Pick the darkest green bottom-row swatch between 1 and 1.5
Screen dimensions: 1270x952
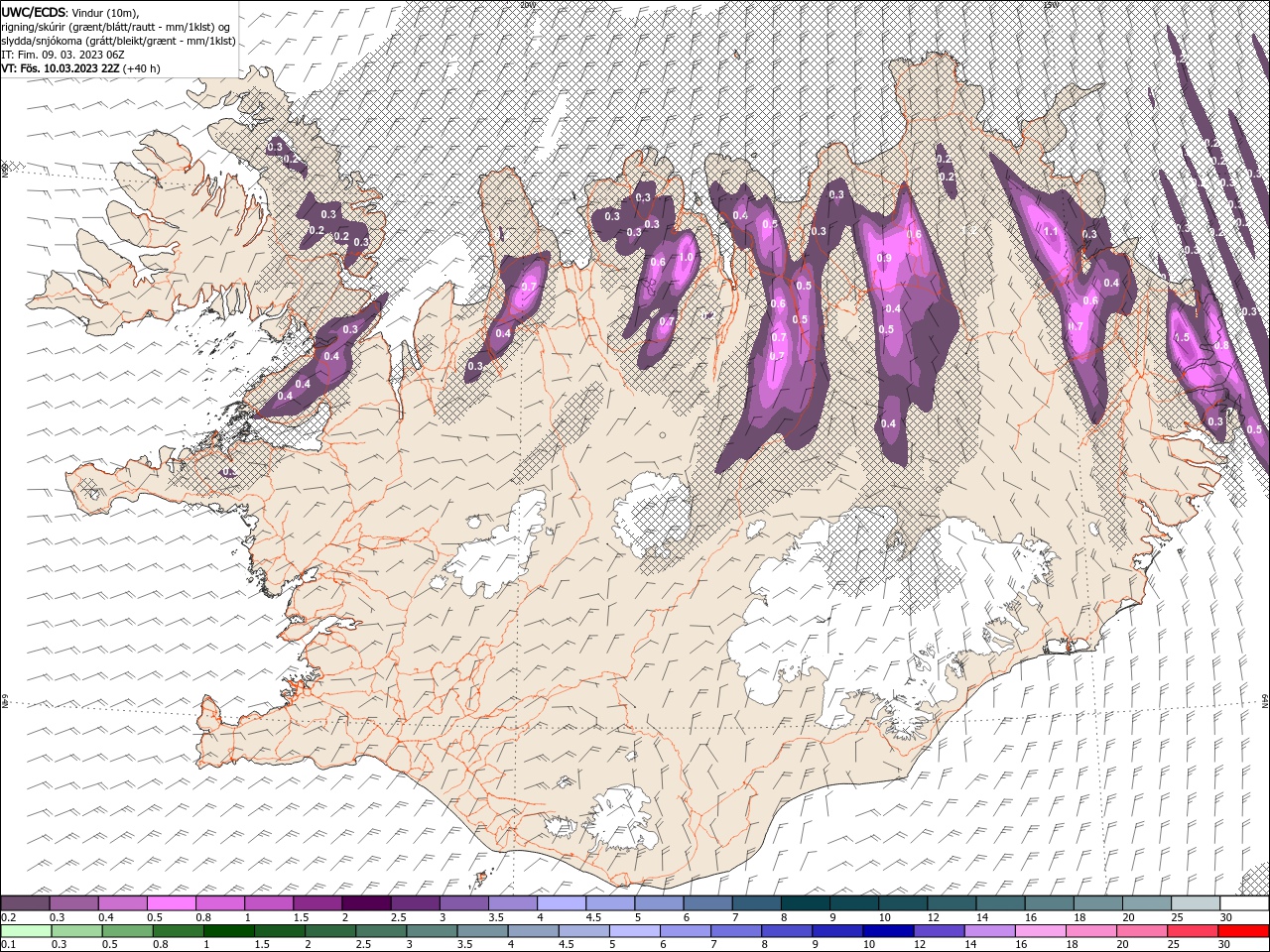[228, 931]
